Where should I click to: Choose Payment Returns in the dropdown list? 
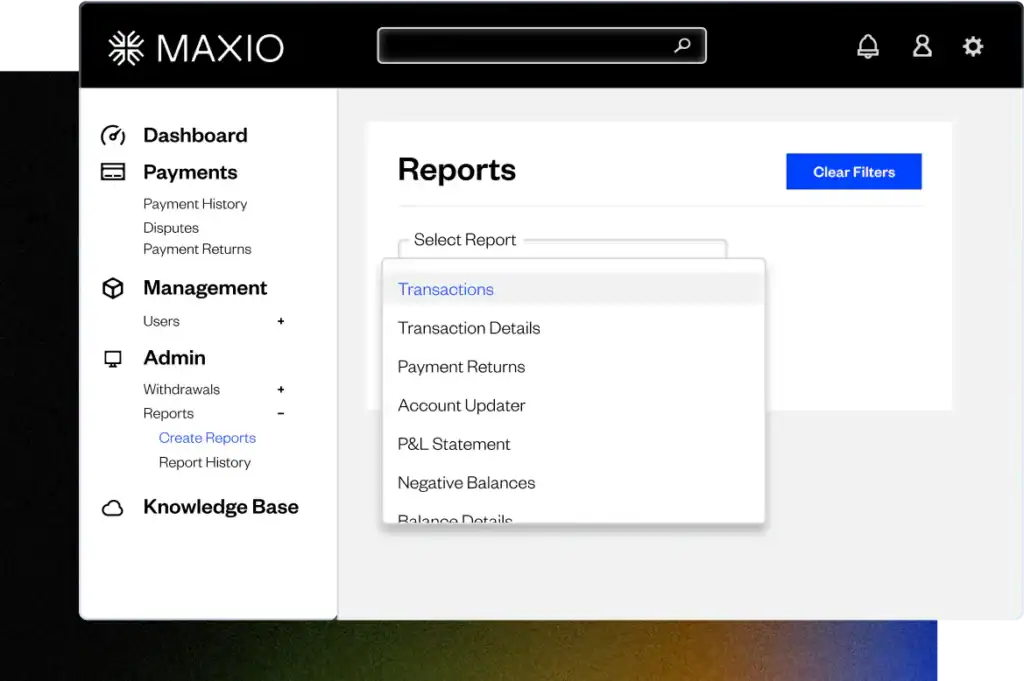tap(573, 366)
